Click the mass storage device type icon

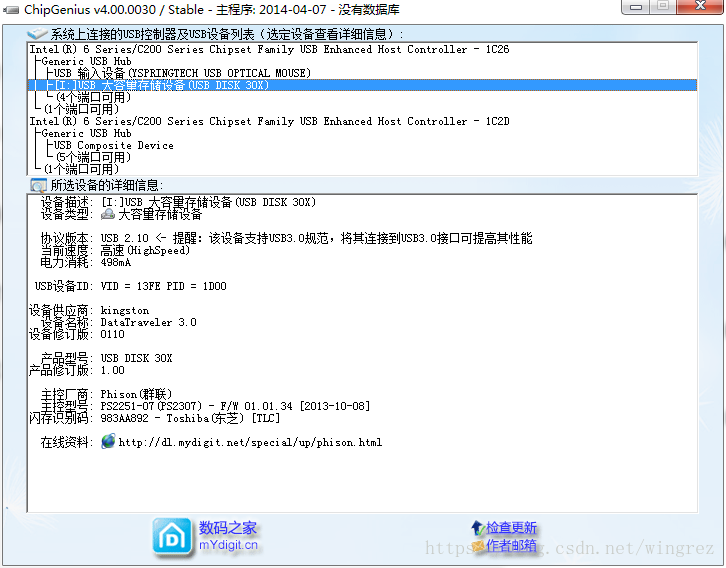point(108,214)
